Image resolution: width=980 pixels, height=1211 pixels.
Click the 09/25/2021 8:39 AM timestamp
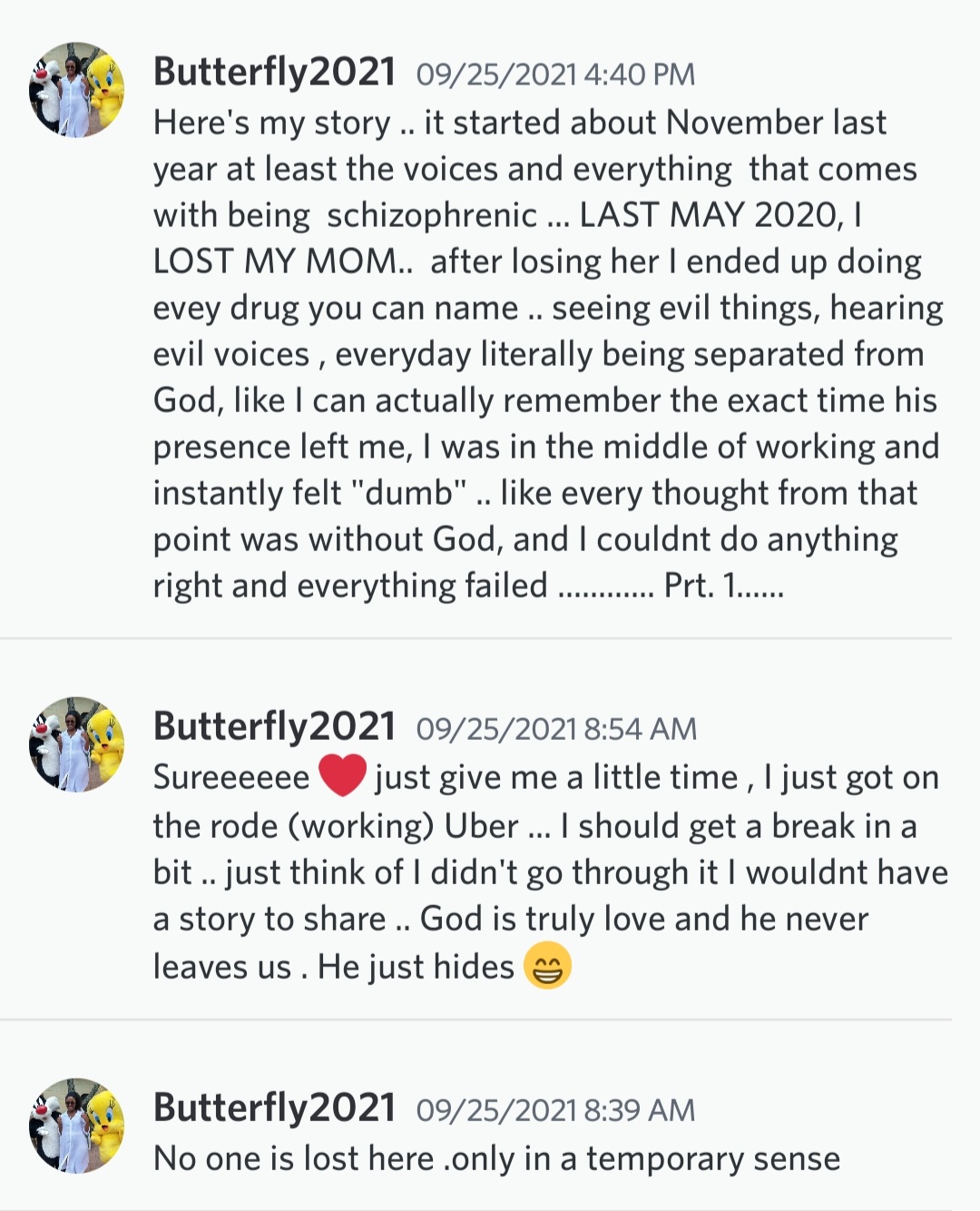tap(555, 1110)
